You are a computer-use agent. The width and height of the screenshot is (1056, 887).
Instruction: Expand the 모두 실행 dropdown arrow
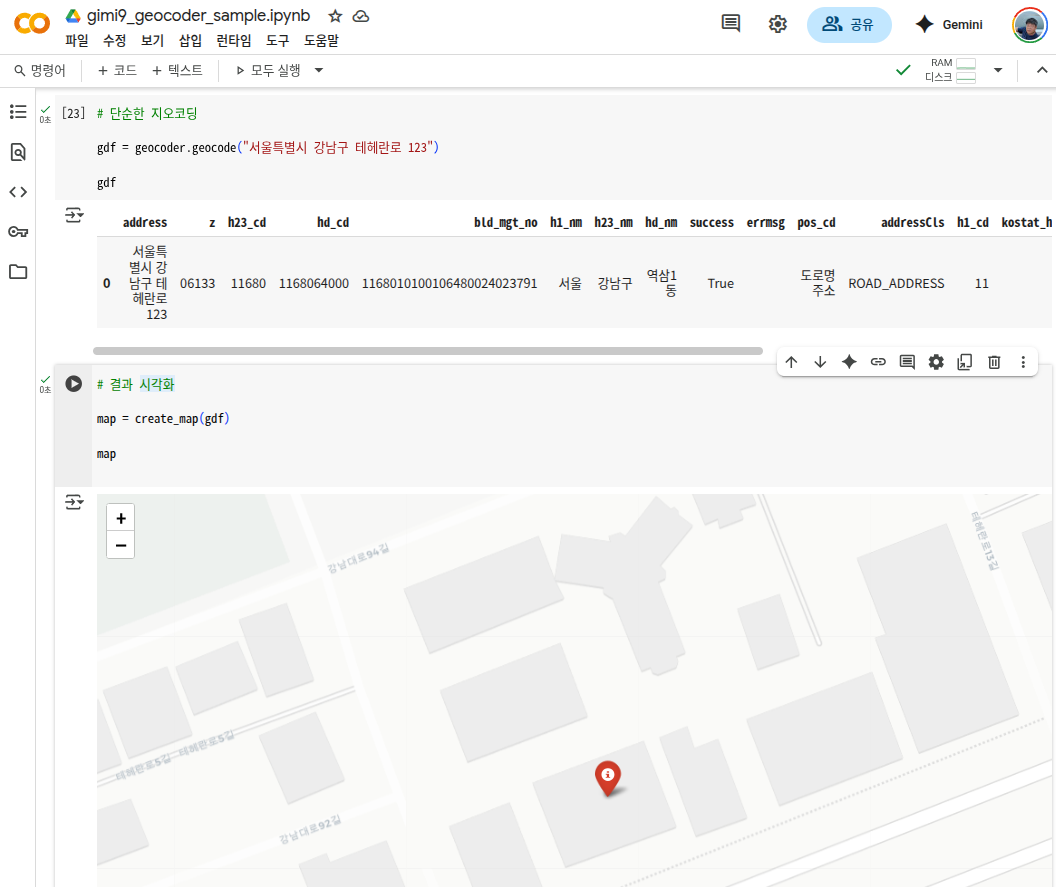click(319, 70)
